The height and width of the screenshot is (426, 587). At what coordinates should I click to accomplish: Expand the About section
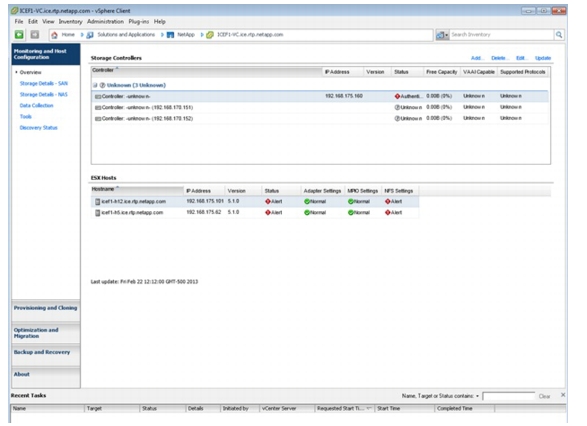(x=46, y=377)
